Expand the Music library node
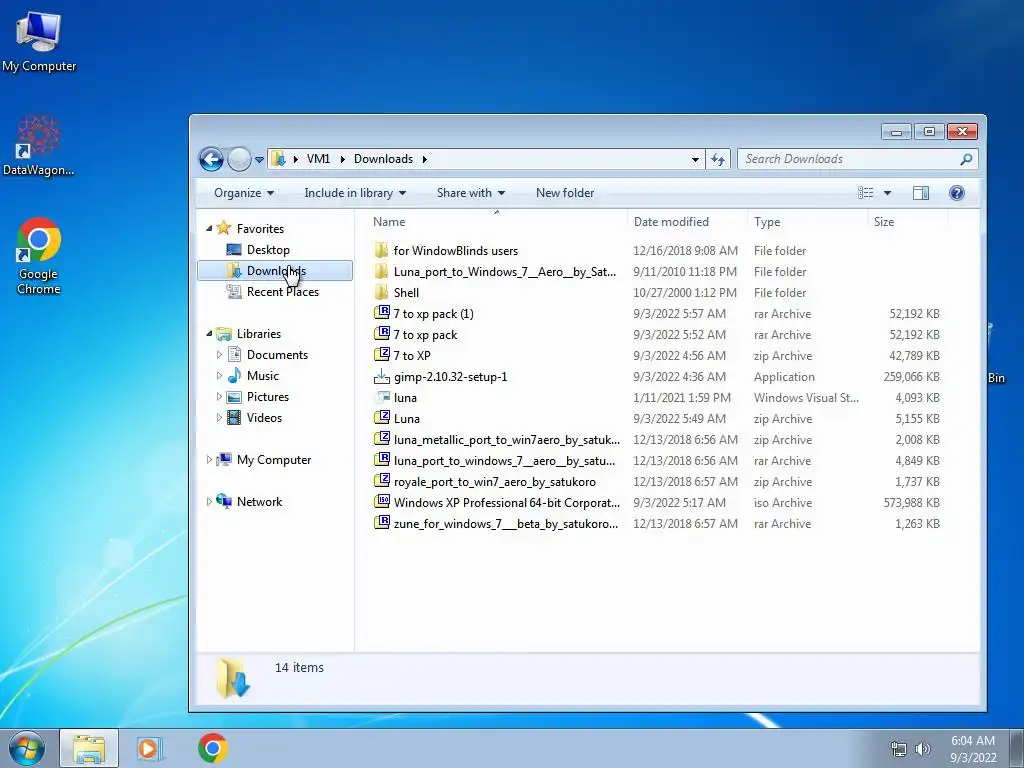Viewport: 1024px width, 768px height. coord(219,376)
